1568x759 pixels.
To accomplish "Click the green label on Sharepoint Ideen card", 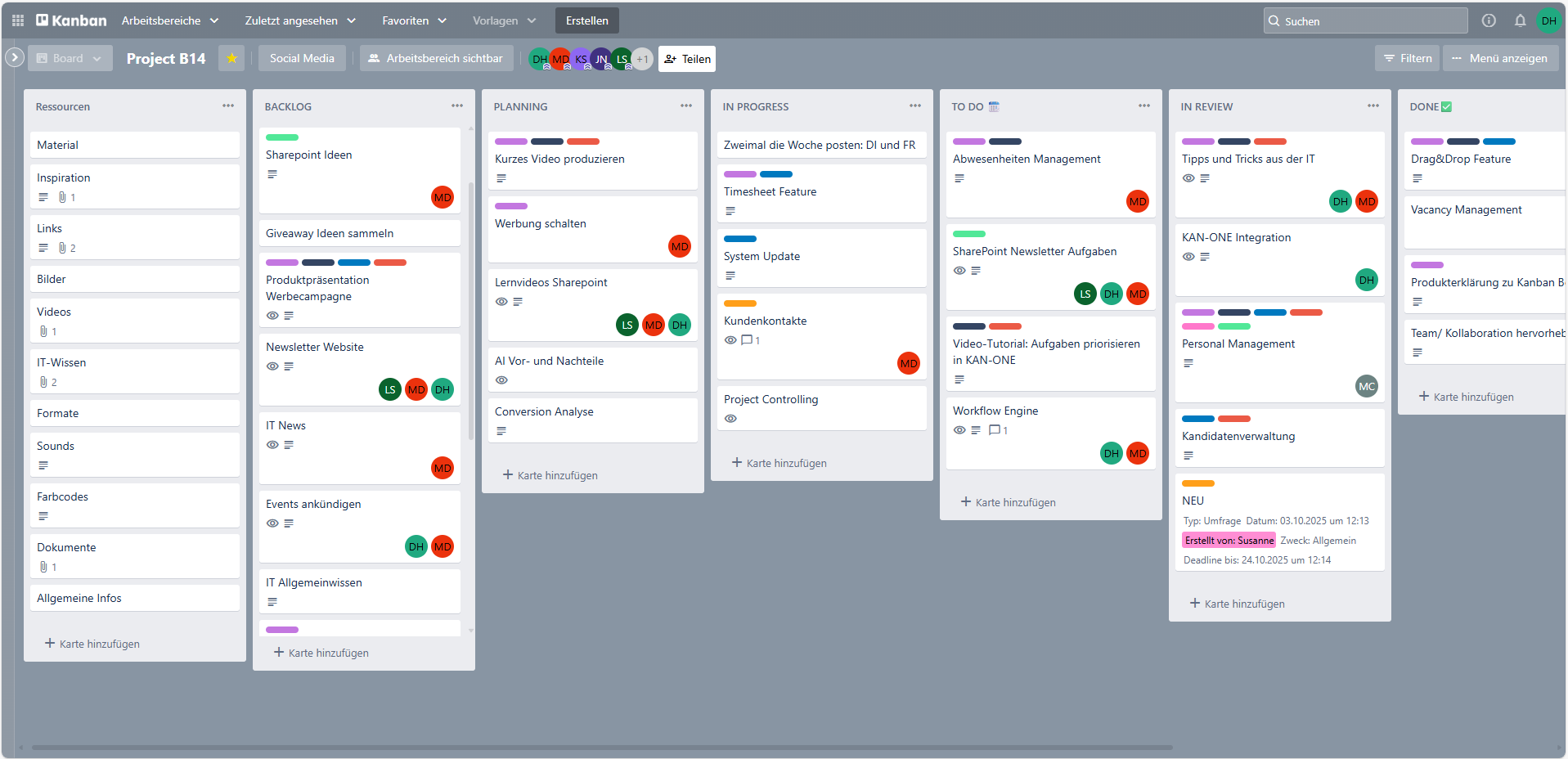I will [282, 137].
